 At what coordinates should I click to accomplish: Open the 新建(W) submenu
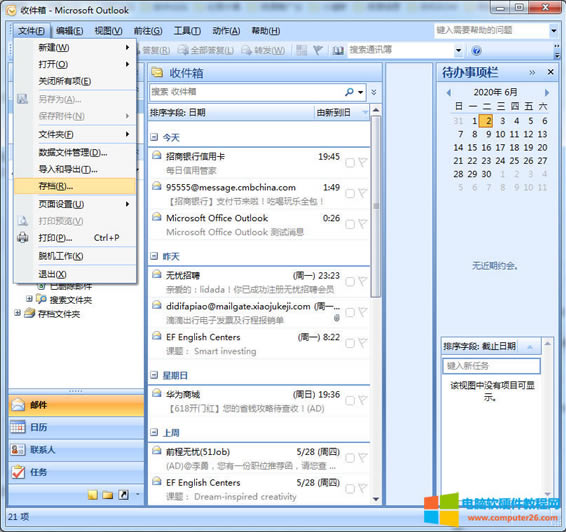75,47
